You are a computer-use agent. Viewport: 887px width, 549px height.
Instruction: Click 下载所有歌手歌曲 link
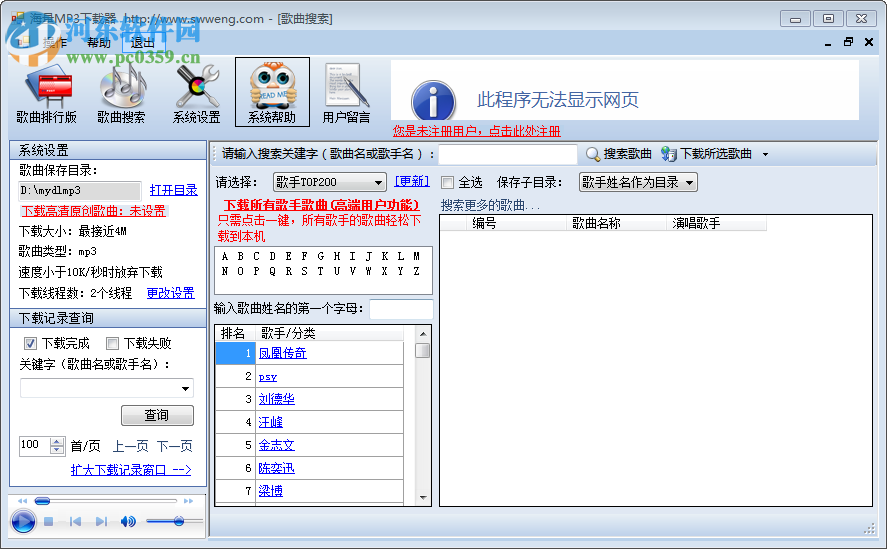click(321, 205)
